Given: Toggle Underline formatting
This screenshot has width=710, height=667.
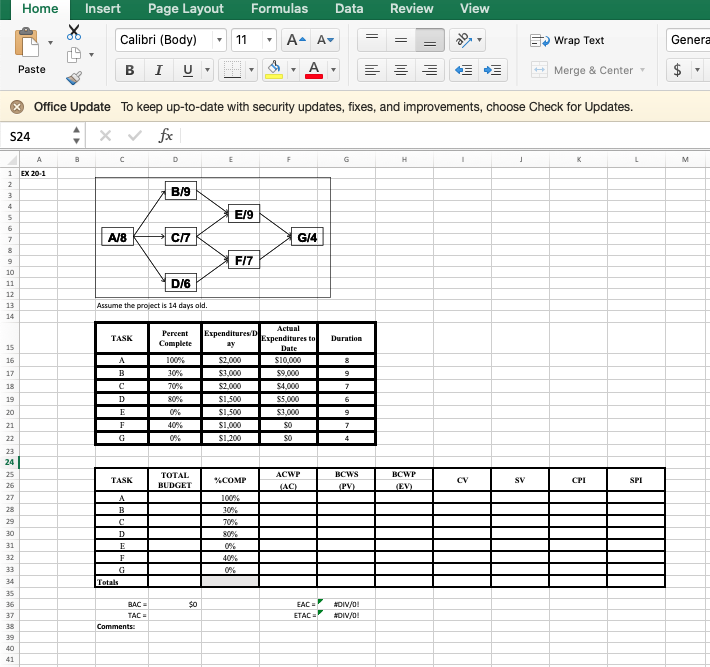Looking at the screenshot, I should (x=187, y=70).
